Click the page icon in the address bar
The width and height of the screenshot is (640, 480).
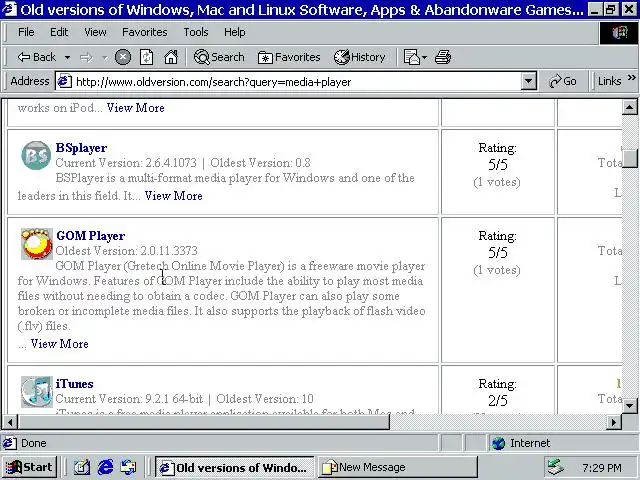click(x=65, y=82)
